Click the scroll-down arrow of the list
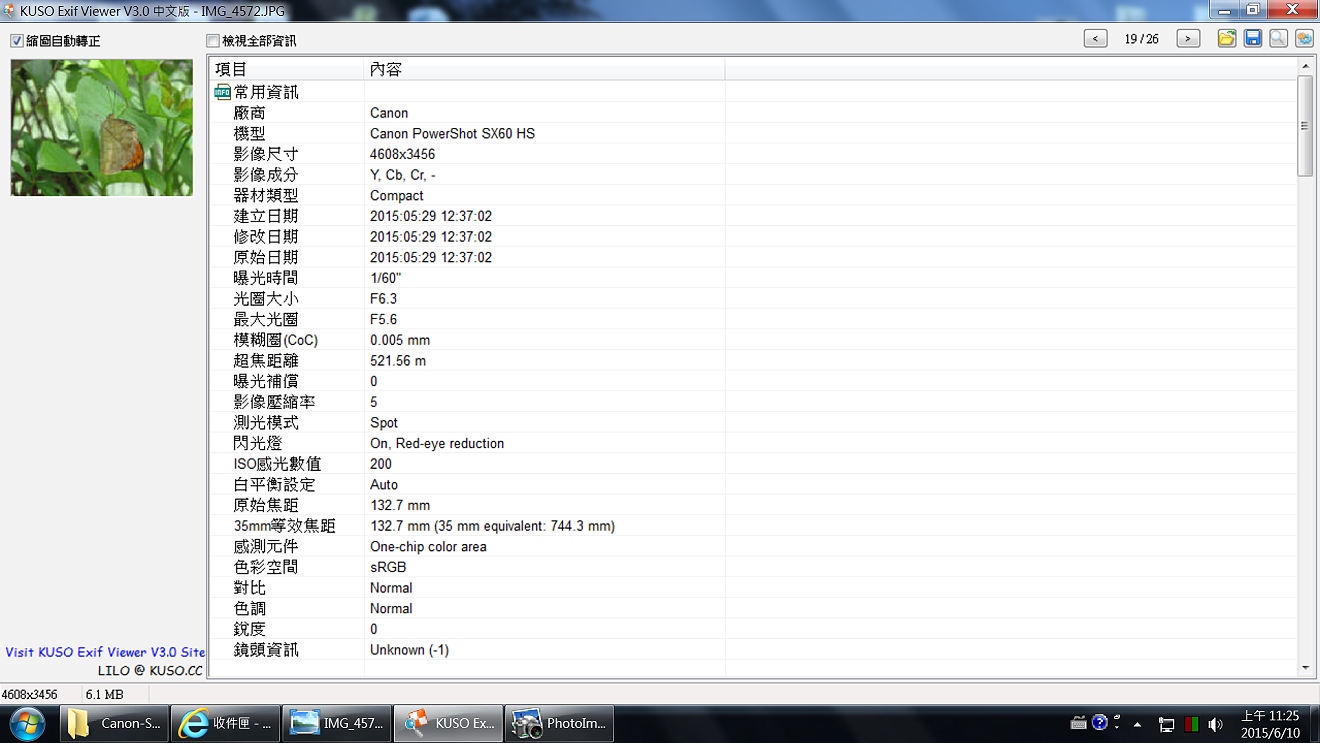1320x743 pixels. (1305, 668)
